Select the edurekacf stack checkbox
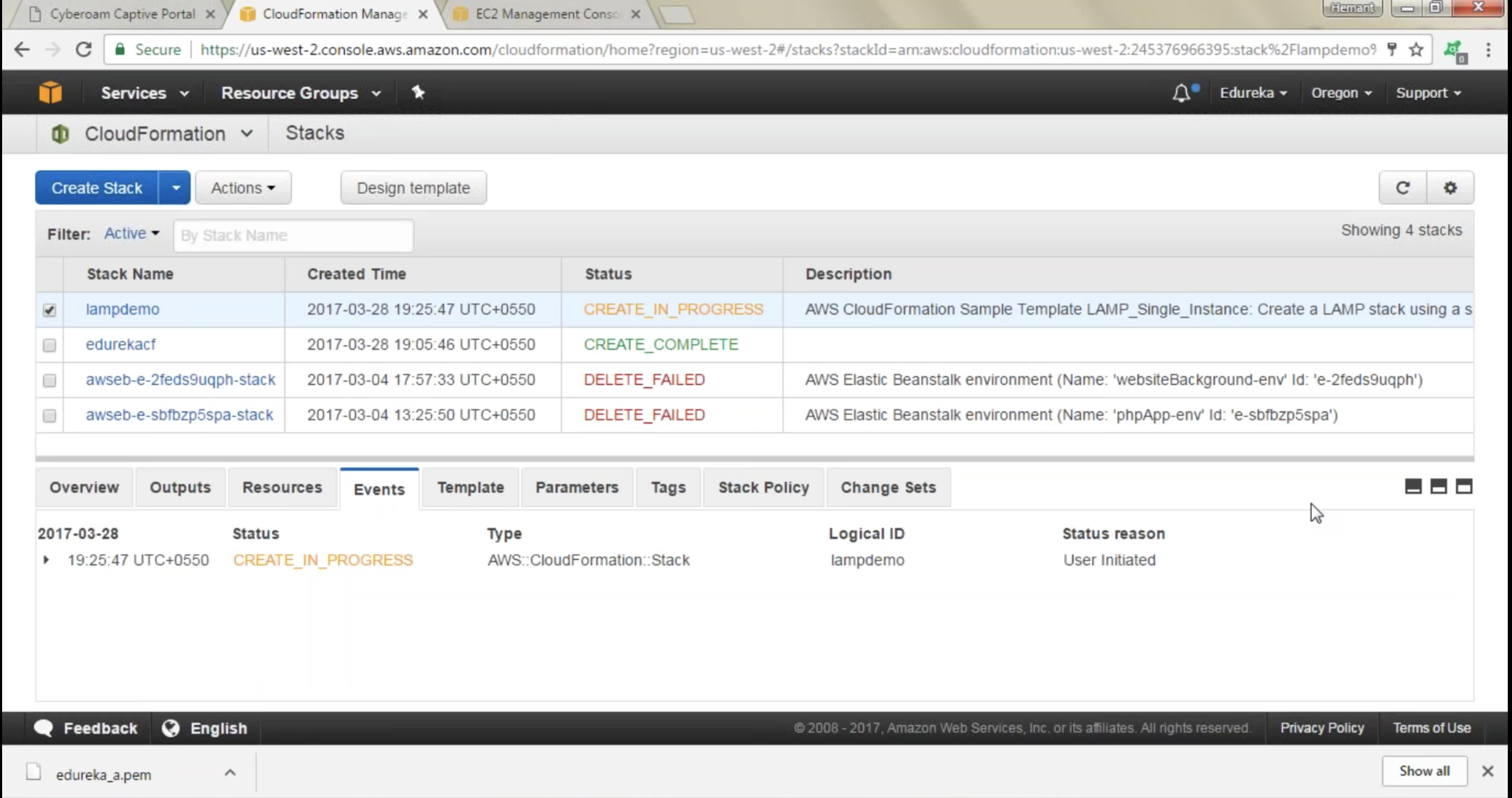Viewport: 1512px width, 798px height. (50, 345)
